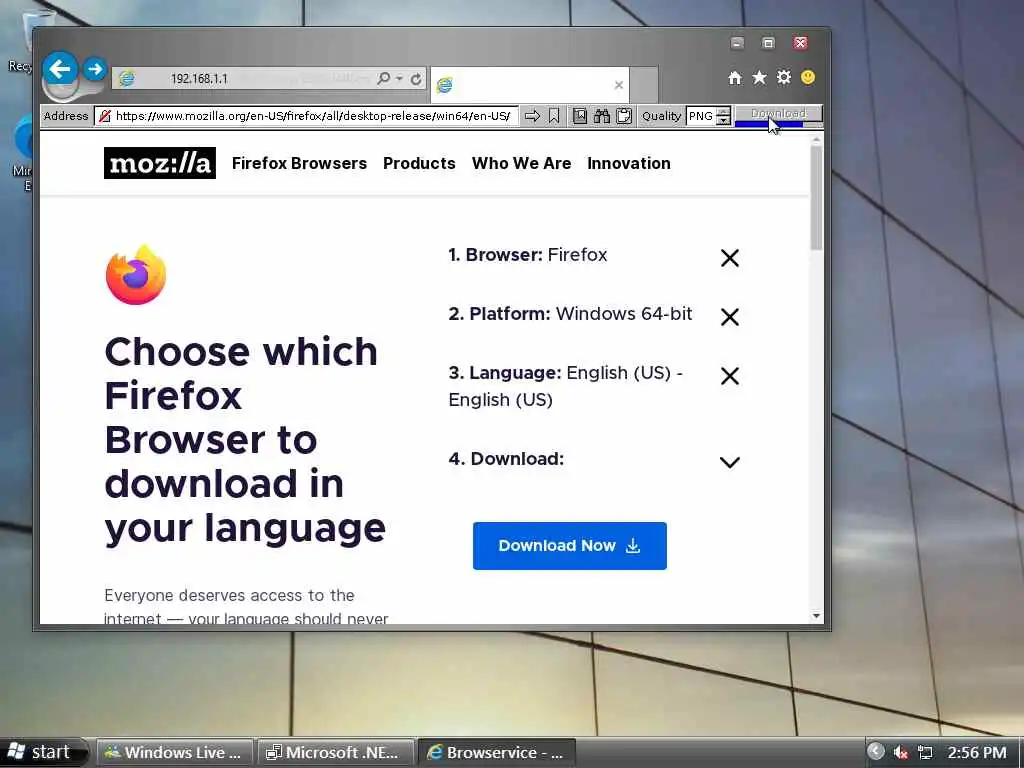Open the Firefox Browsers menu

point(299,163)
